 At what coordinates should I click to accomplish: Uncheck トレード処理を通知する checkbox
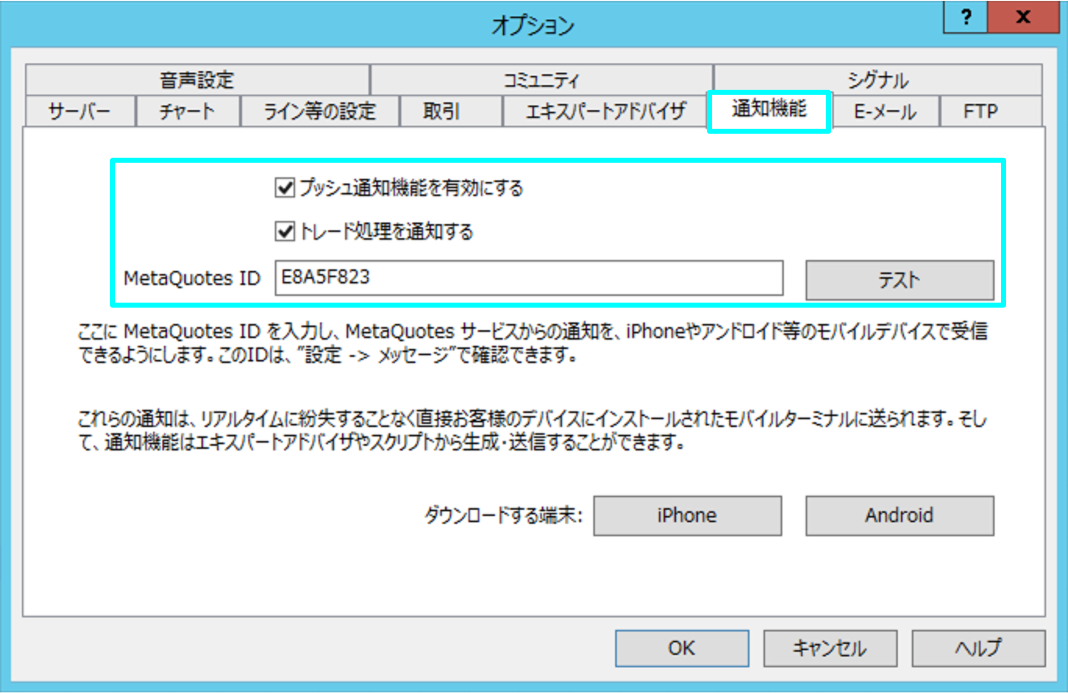click(283, 232)
